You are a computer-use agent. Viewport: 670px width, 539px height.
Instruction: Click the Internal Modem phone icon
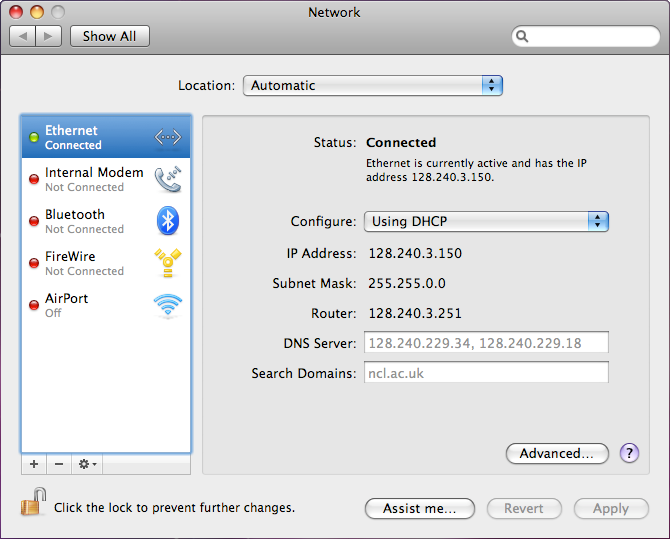167,179
